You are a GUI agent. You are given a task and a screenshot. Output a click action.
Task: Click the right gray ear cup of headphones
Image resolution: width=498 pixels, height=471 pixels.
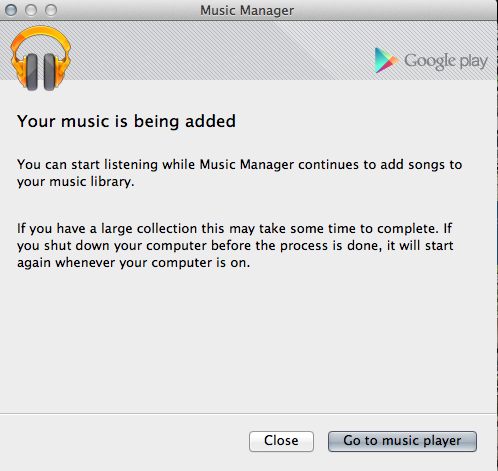click(50, 71)
